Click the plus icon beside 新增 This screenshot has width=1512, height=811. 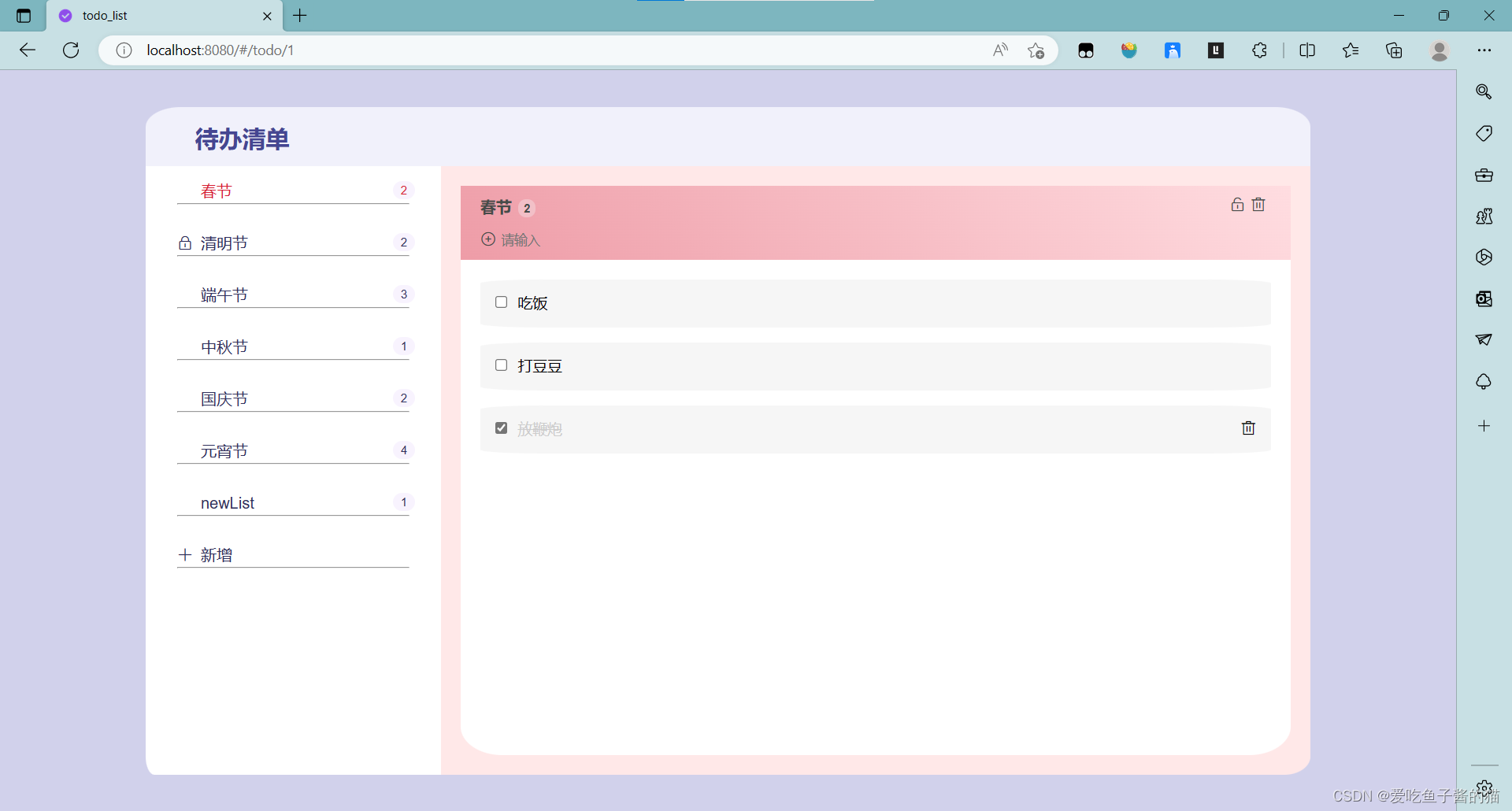[x=185, y=555]
